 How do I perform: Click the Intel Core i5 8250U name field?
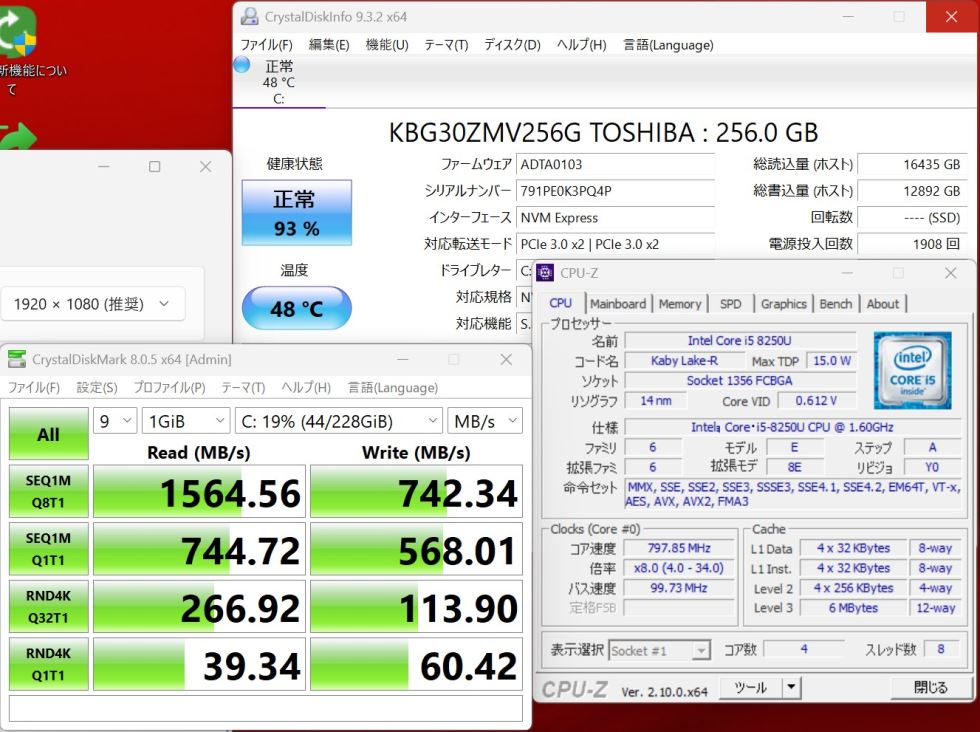(x=741, y=341)
